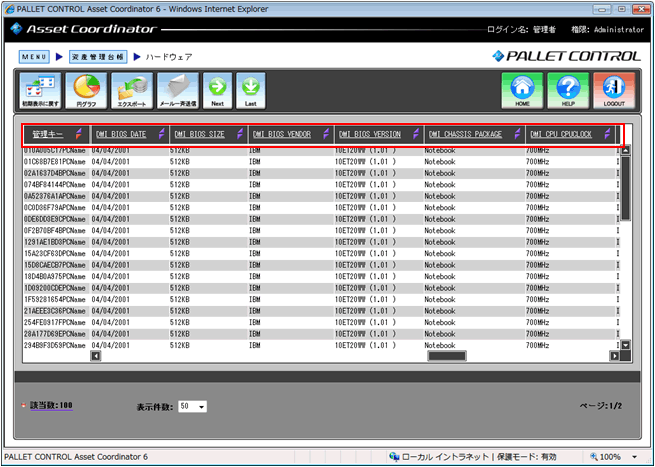Select row 01C68B7E81PCName
Image resolution: width=655 pixels, height=467 pixels.
tap(321, 162)
